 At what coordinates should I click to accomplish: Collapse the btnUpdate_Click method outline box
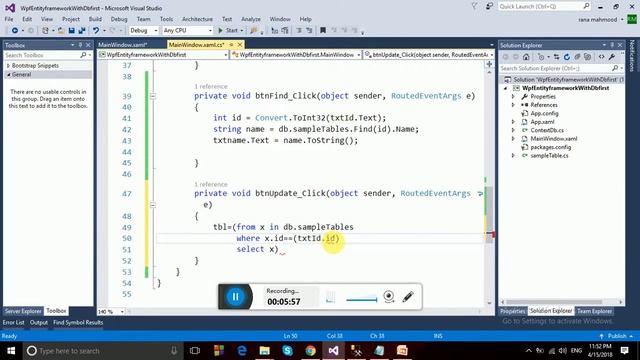[153, 205]
